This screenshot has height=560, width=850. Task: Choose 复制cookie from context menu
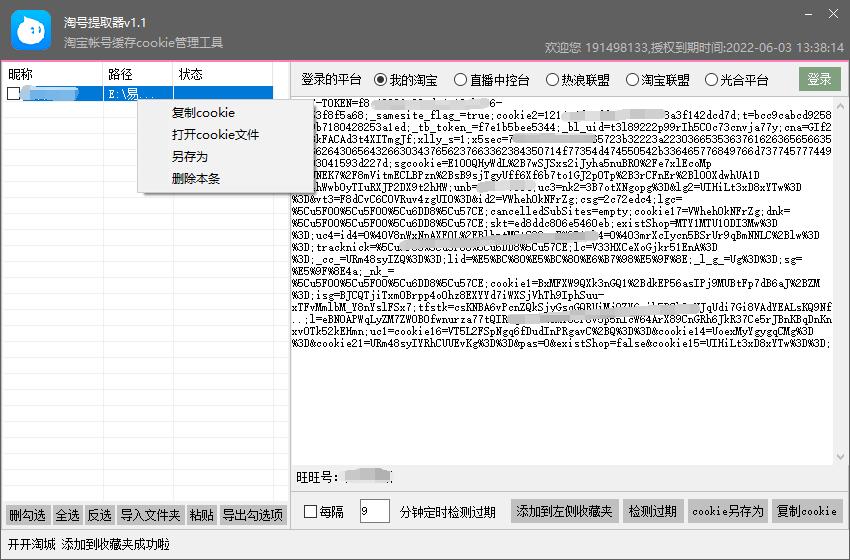(203, 113)
